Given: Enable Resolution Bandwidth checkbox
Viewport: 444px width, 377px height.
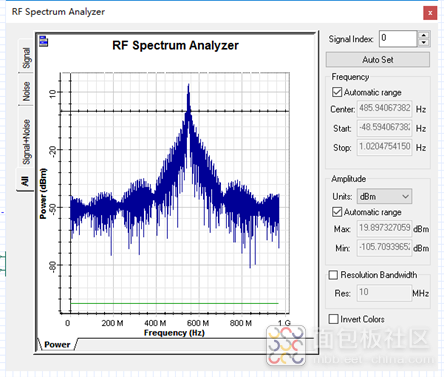Looking at the screenshot, I should 333,275.
